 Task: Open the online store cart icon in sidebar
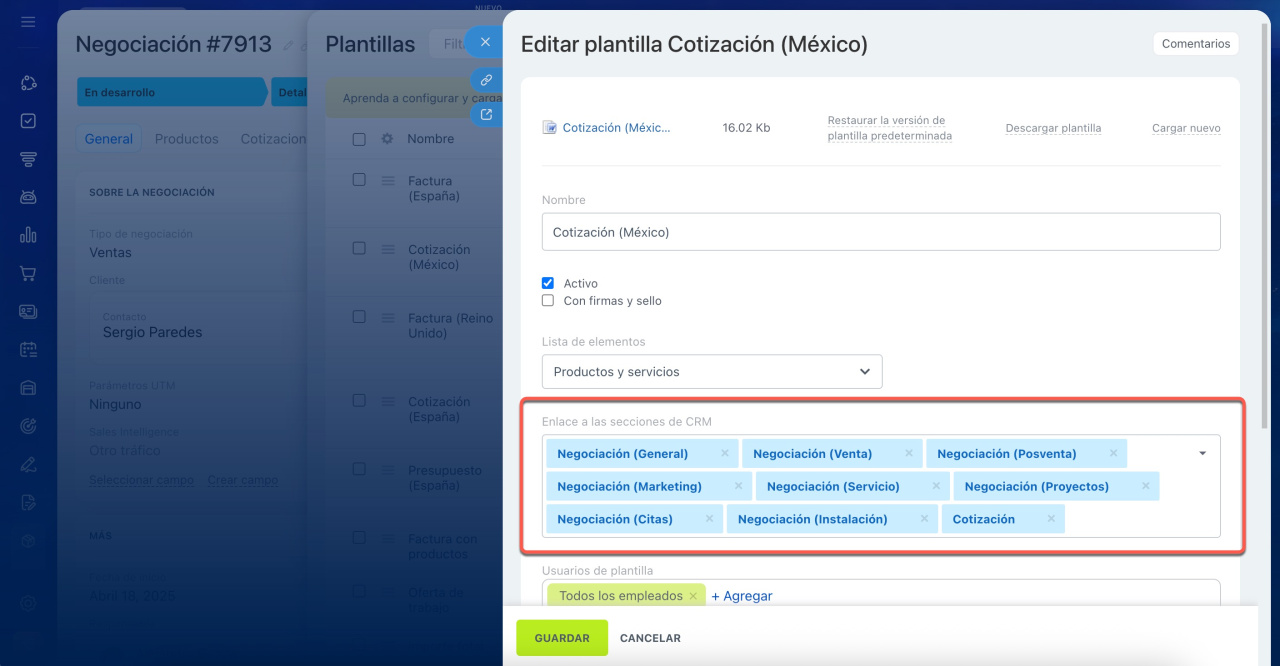28,273
